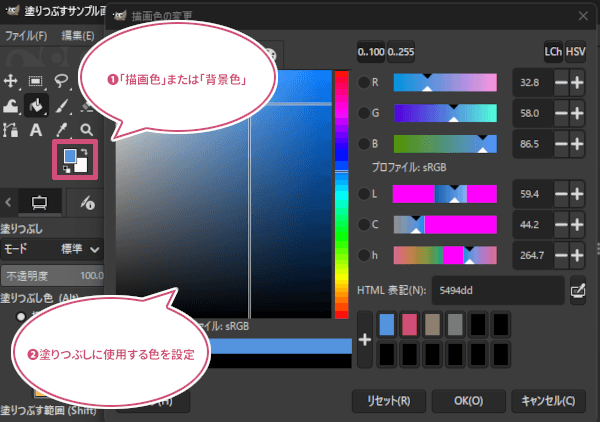Select the h channel radio button

[364, 255]
